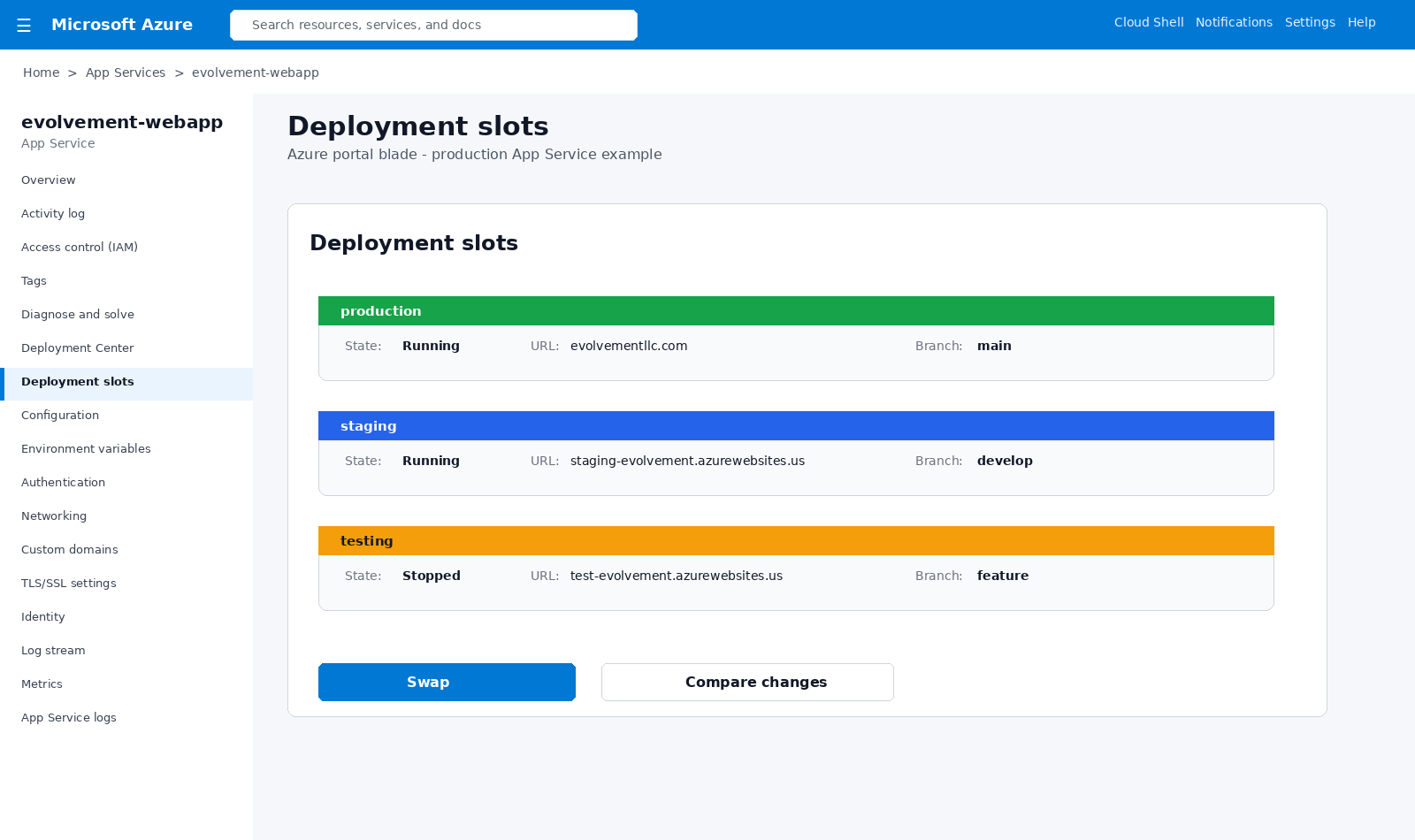
Task: Click the 'feature' branch value
Action: (1003, 576)
